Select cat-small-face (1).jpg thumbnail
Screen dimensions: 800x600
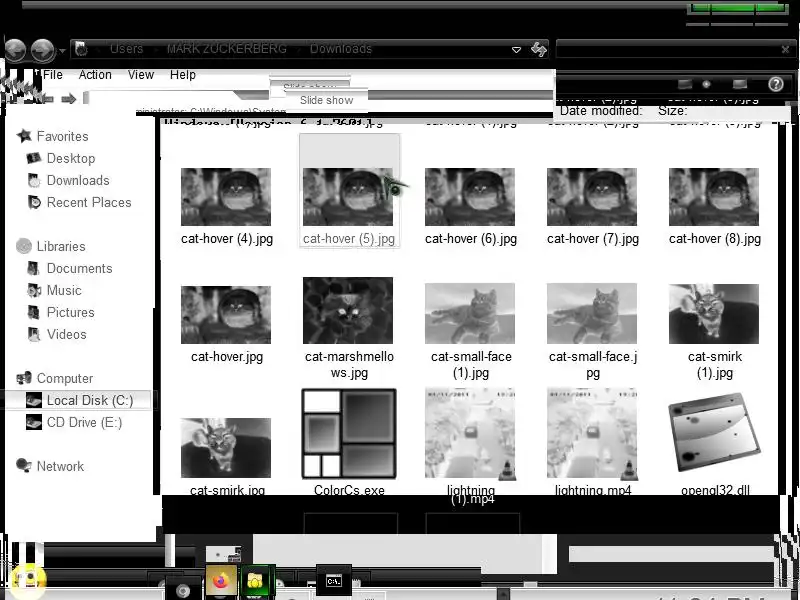[470, 313]
